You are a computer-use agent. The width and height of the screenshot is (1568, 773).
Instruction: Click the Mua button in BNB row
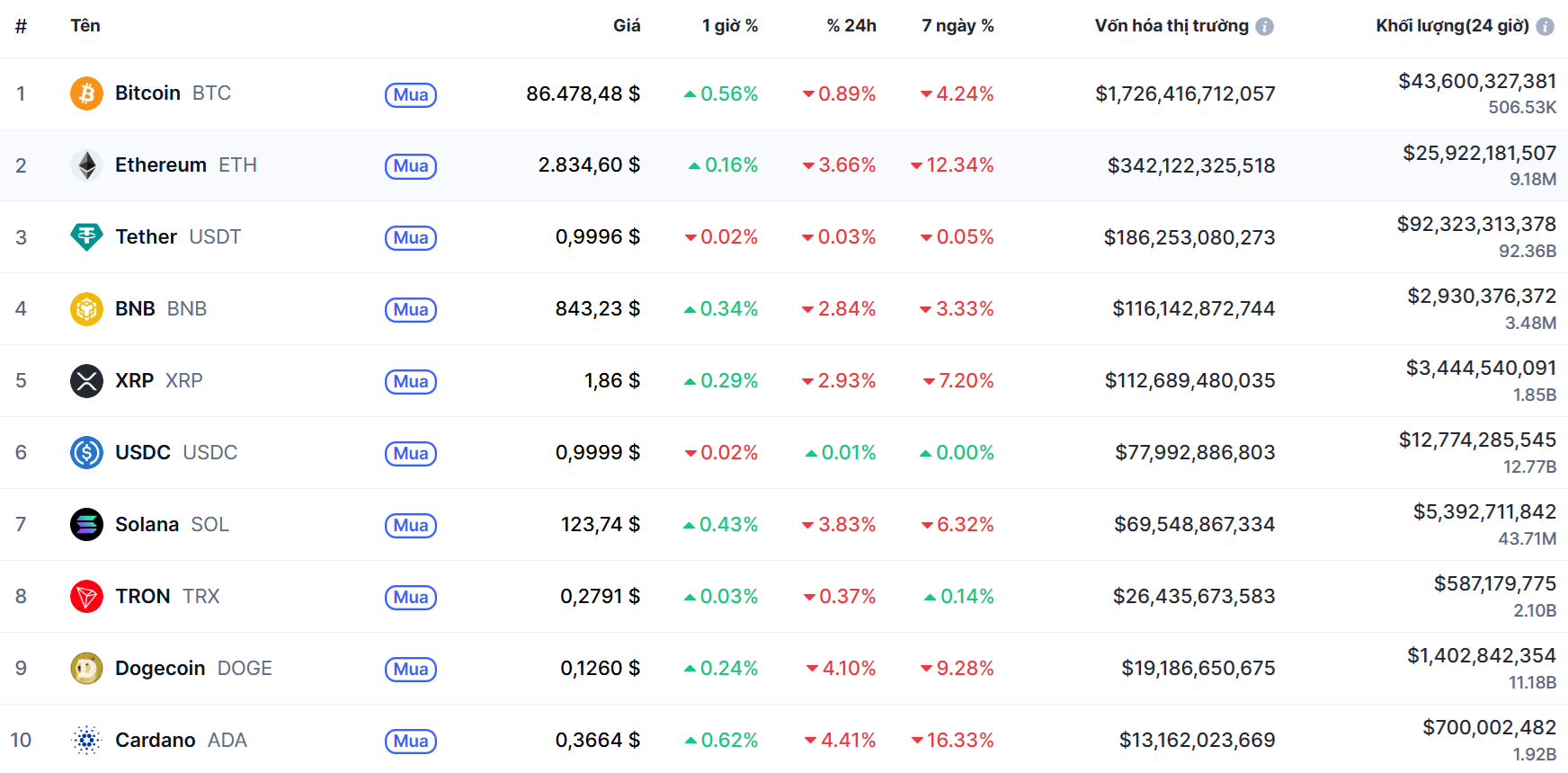coord(411,310)
